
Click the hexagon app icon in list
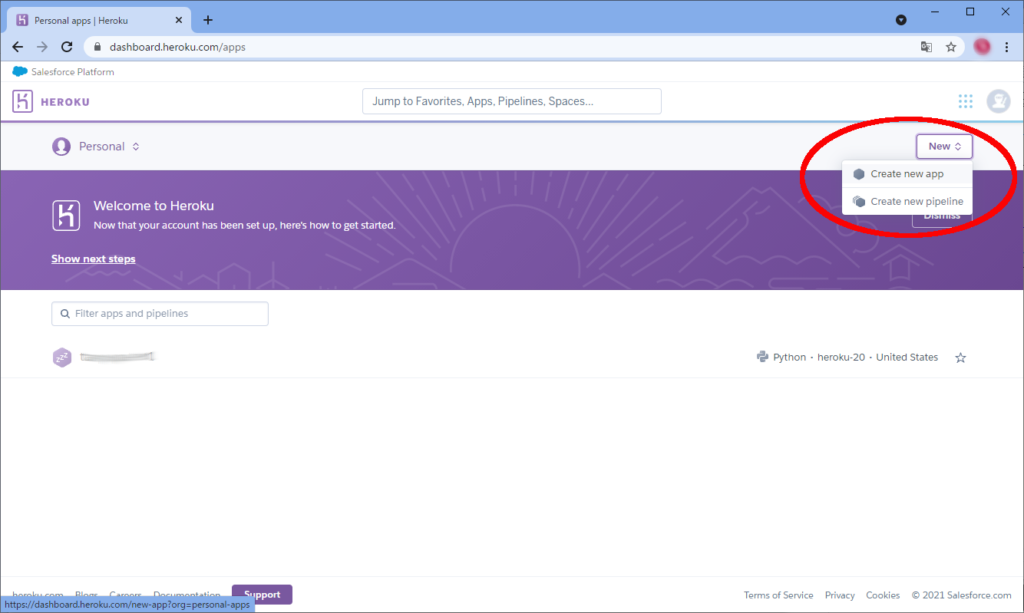(62, 357)
